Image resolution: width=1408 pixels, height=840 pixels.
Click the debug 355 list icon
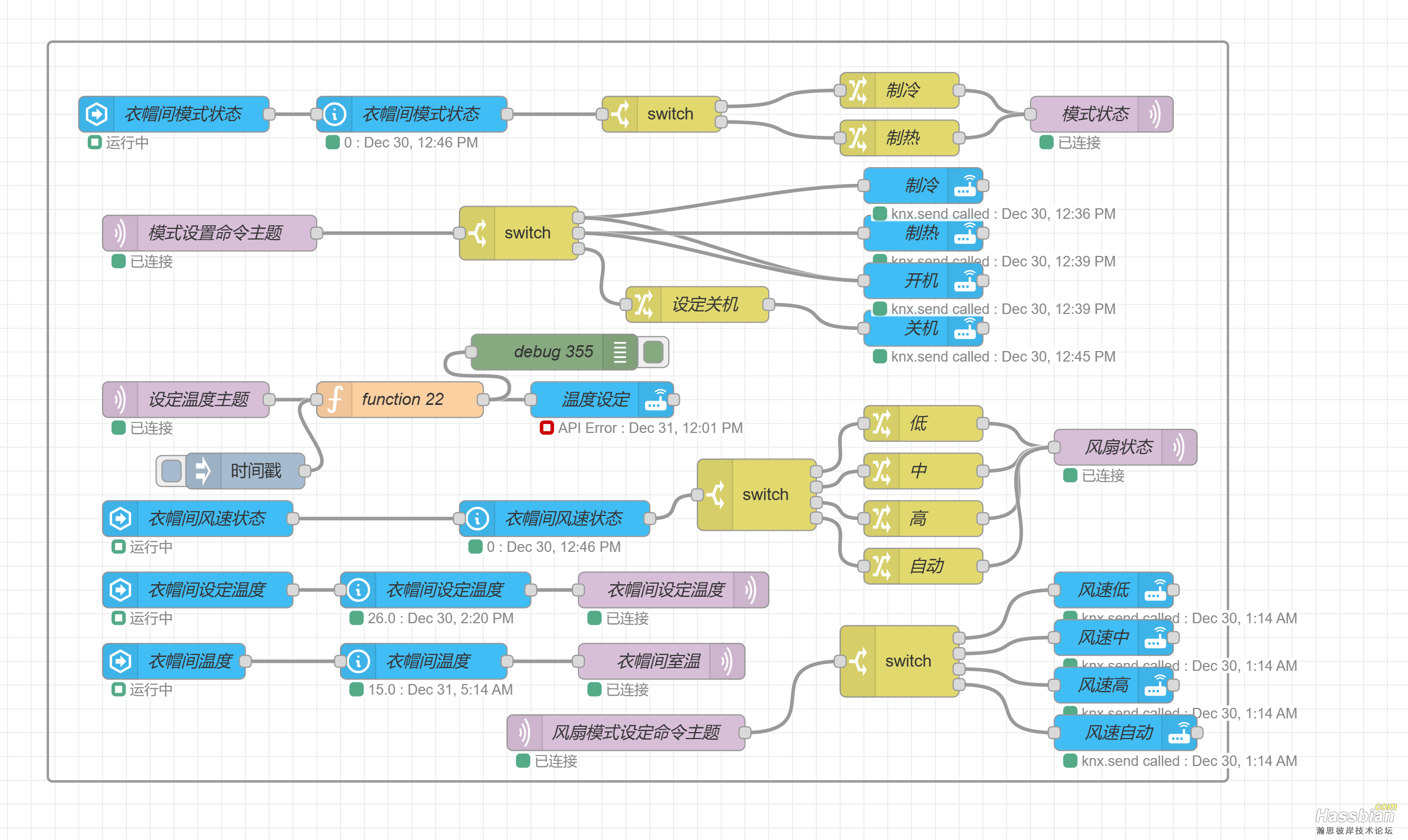(x=620, y=352)
